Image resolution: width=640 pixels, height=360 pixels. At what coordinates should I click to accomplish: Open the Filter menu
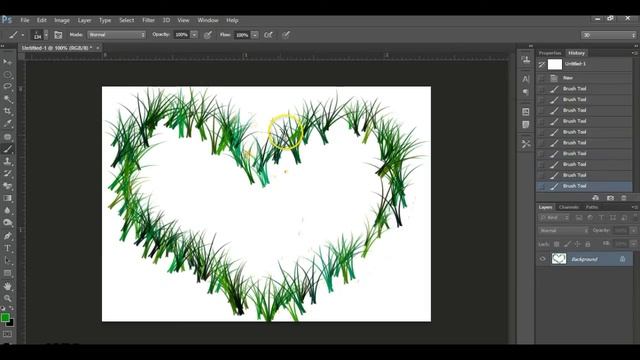148,20
